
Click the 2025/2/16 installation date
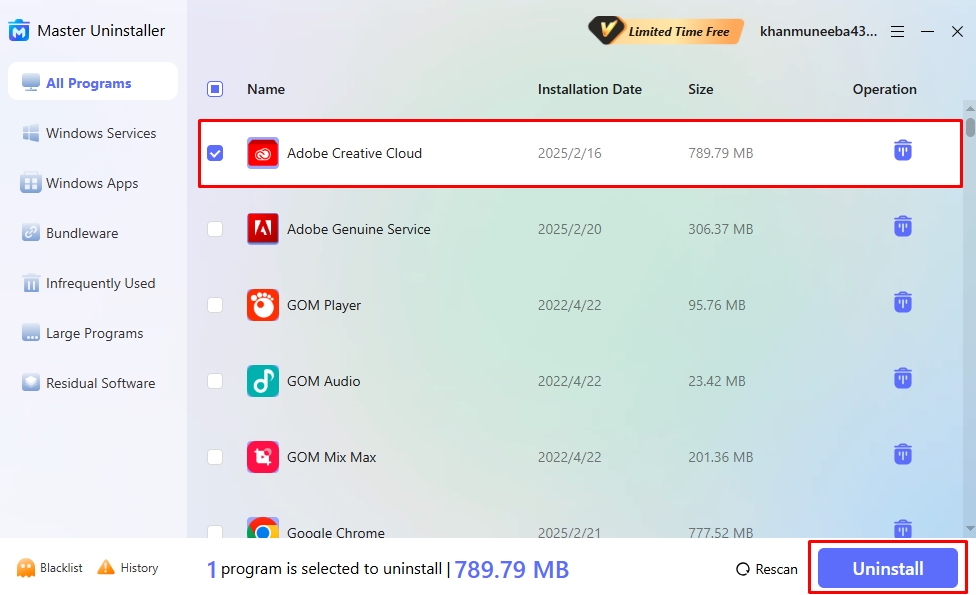point(570,153)
